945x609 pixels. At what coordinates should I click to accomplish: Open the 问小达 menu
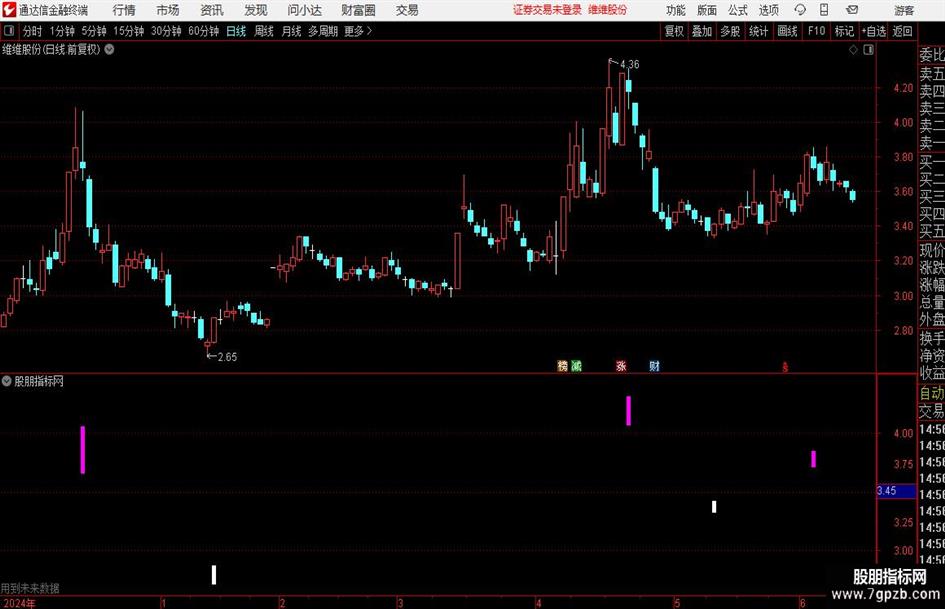(x=304, y=10)
